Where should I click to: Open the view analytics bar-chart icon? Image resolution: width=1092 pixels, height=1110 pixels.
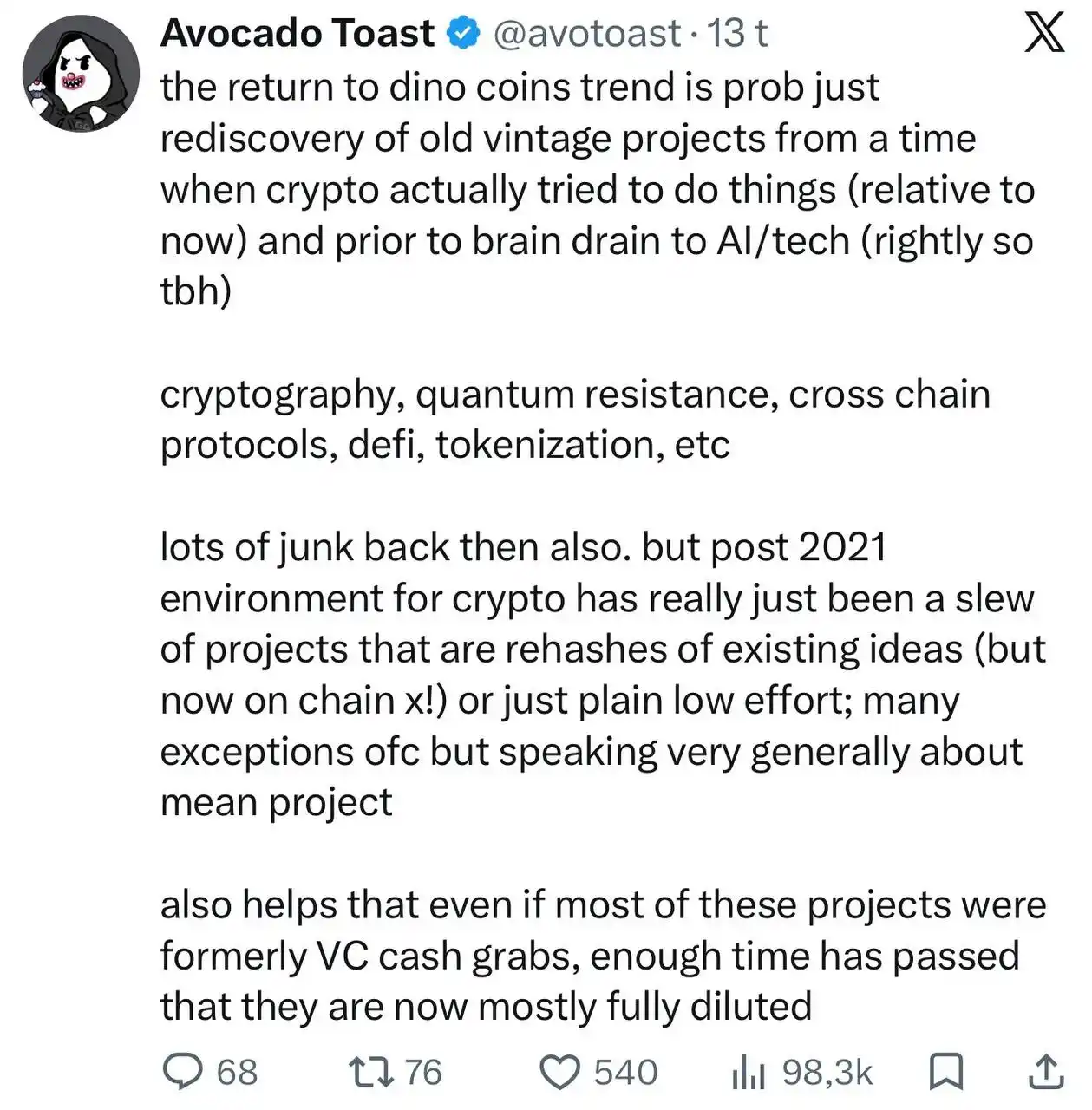pyautogui.click(x=748, y=1074)
